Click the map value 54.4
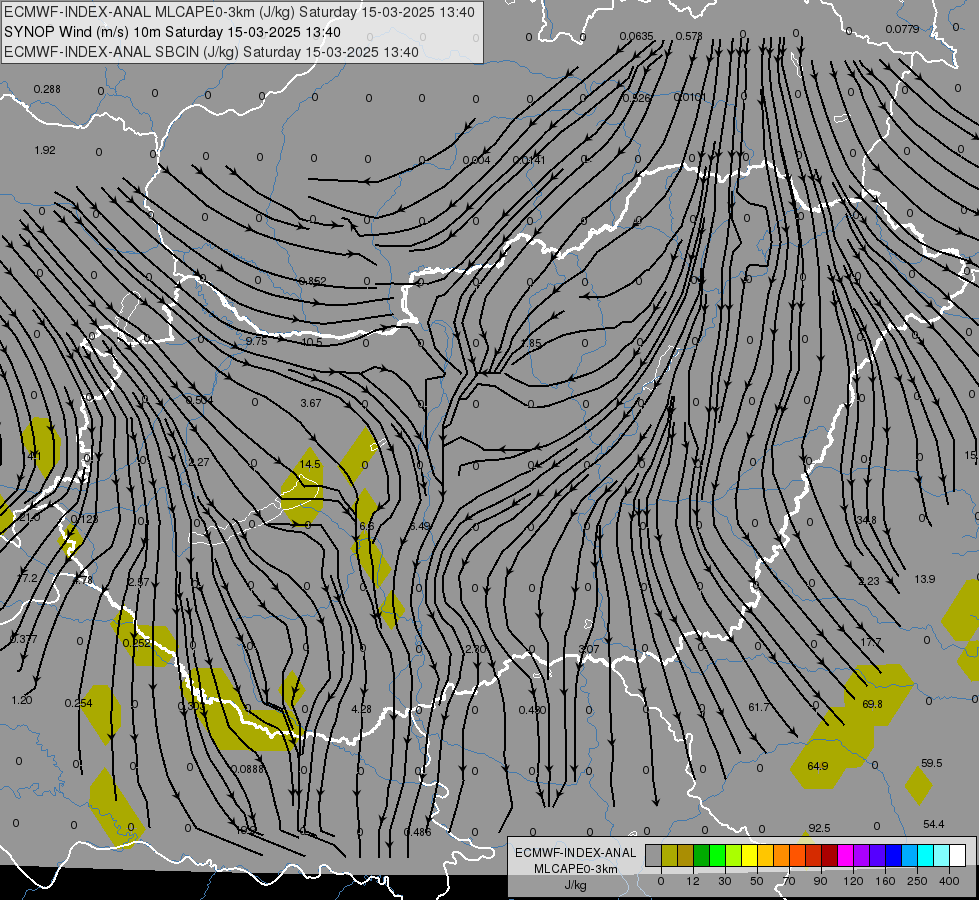This screenshot has width=979, height=900. tap(933, 824)
